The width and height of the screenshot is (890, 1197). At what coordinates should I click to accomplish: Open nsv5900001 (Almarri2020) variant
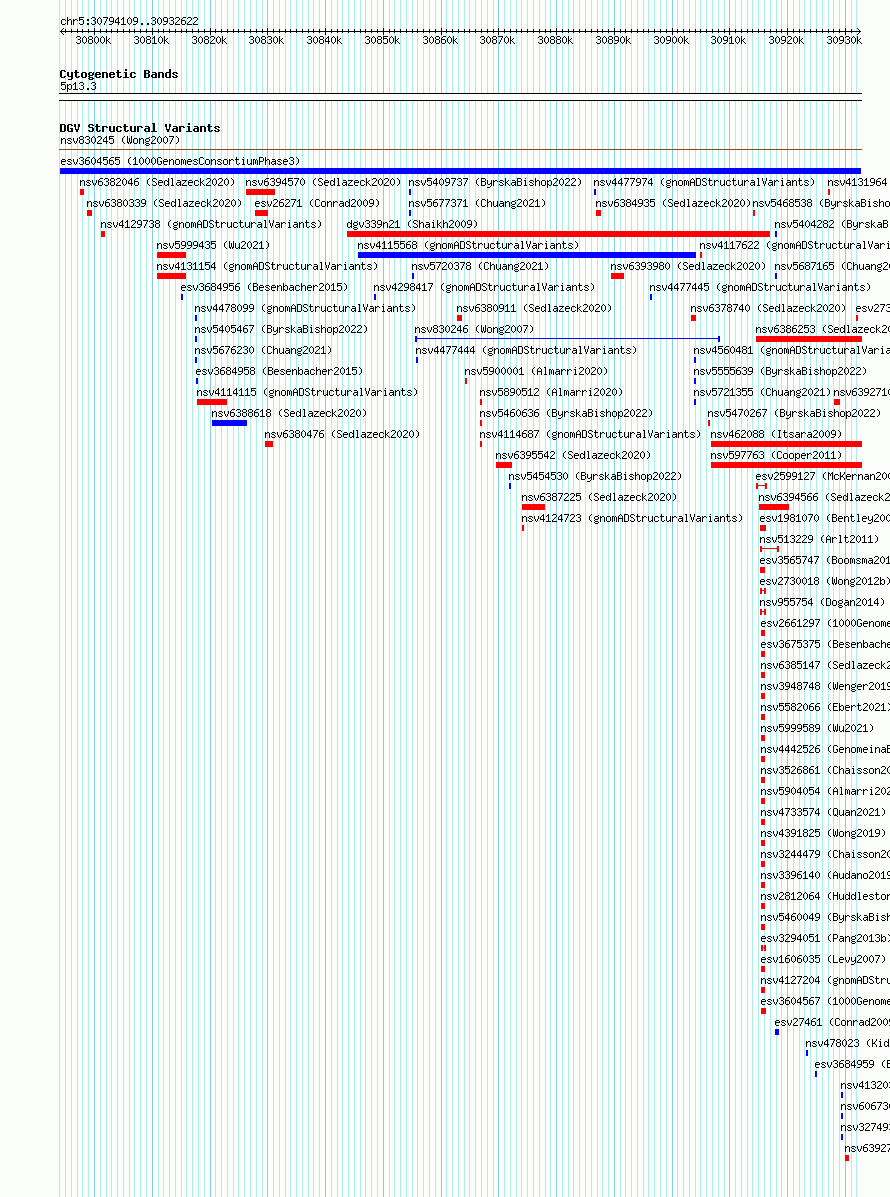[x=536, y=371]
